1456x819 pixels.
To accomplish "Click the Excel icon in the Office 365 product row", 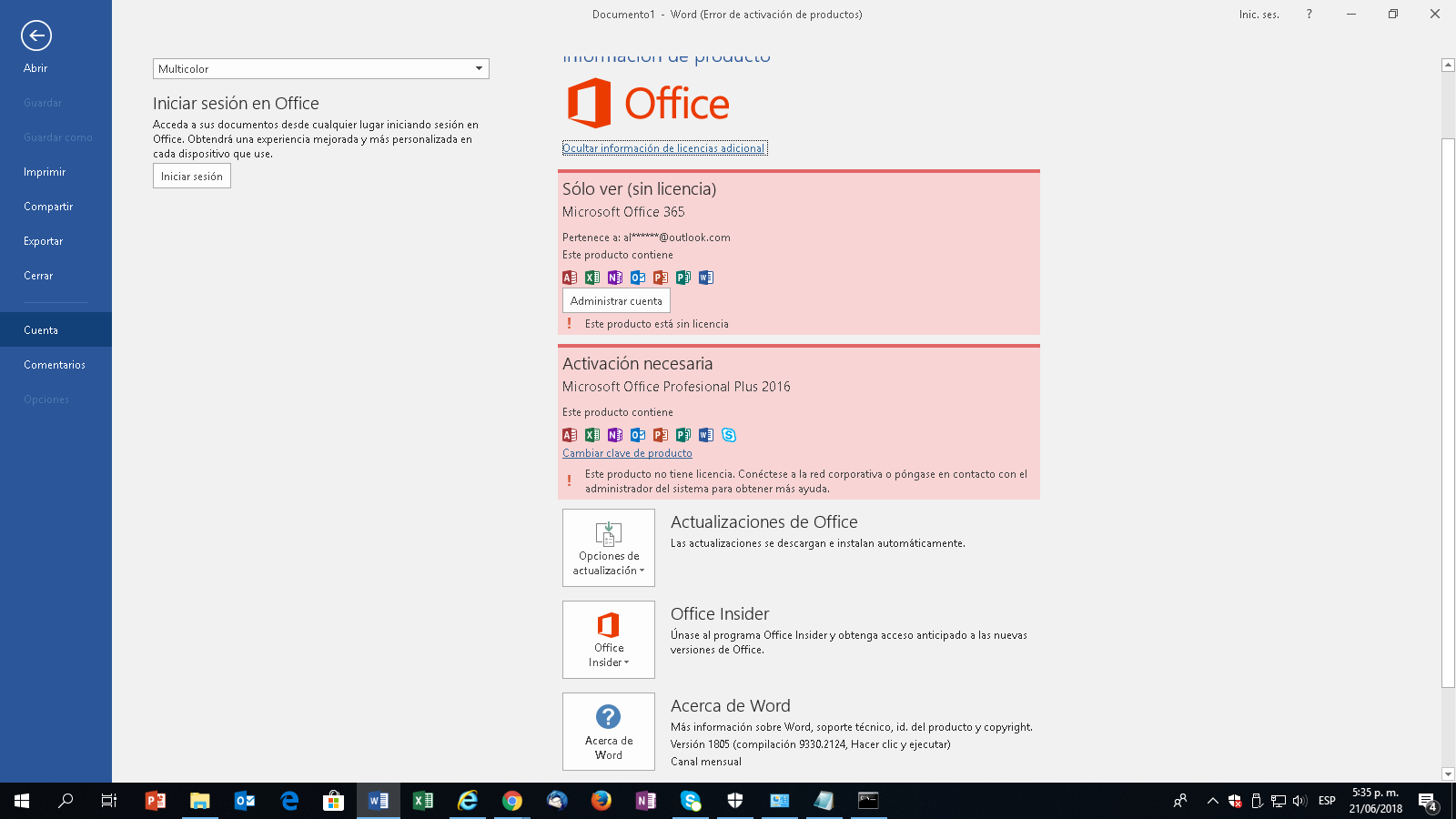I will 592,278.
